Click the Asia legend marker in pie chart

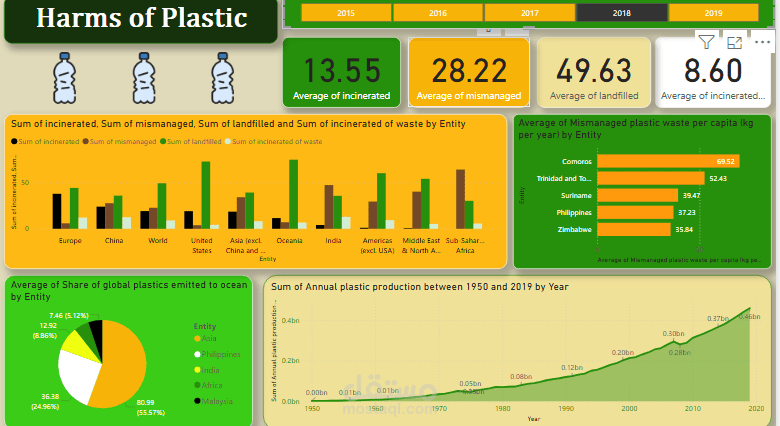pyautogui.click(x=197, y=338)
